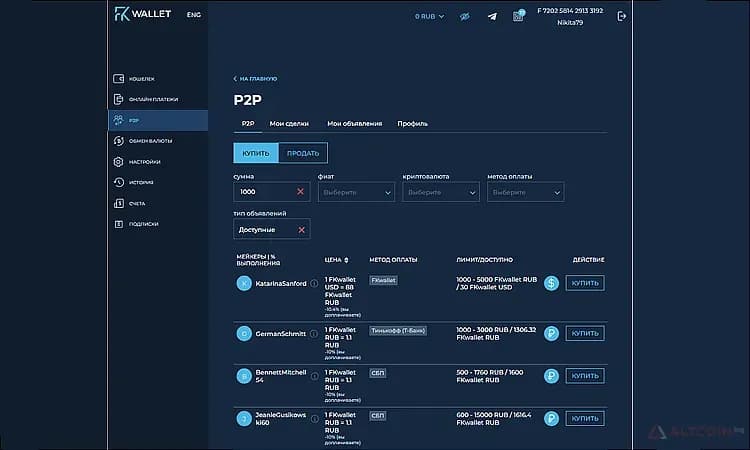Screen dimensions: 750x450
Task: Open GermanSchmitt maker name
Action: 280,334
